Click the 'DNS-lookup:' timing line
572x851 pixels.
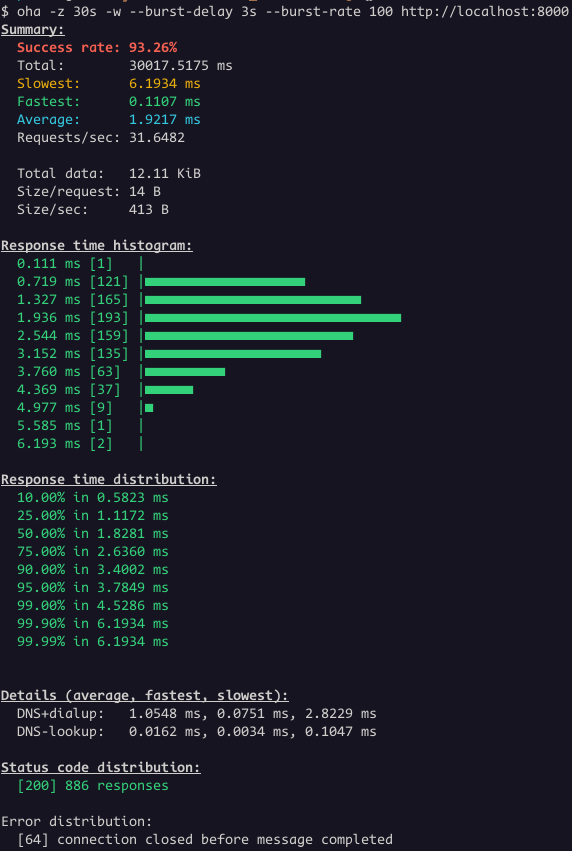click(x=196, y=731)
